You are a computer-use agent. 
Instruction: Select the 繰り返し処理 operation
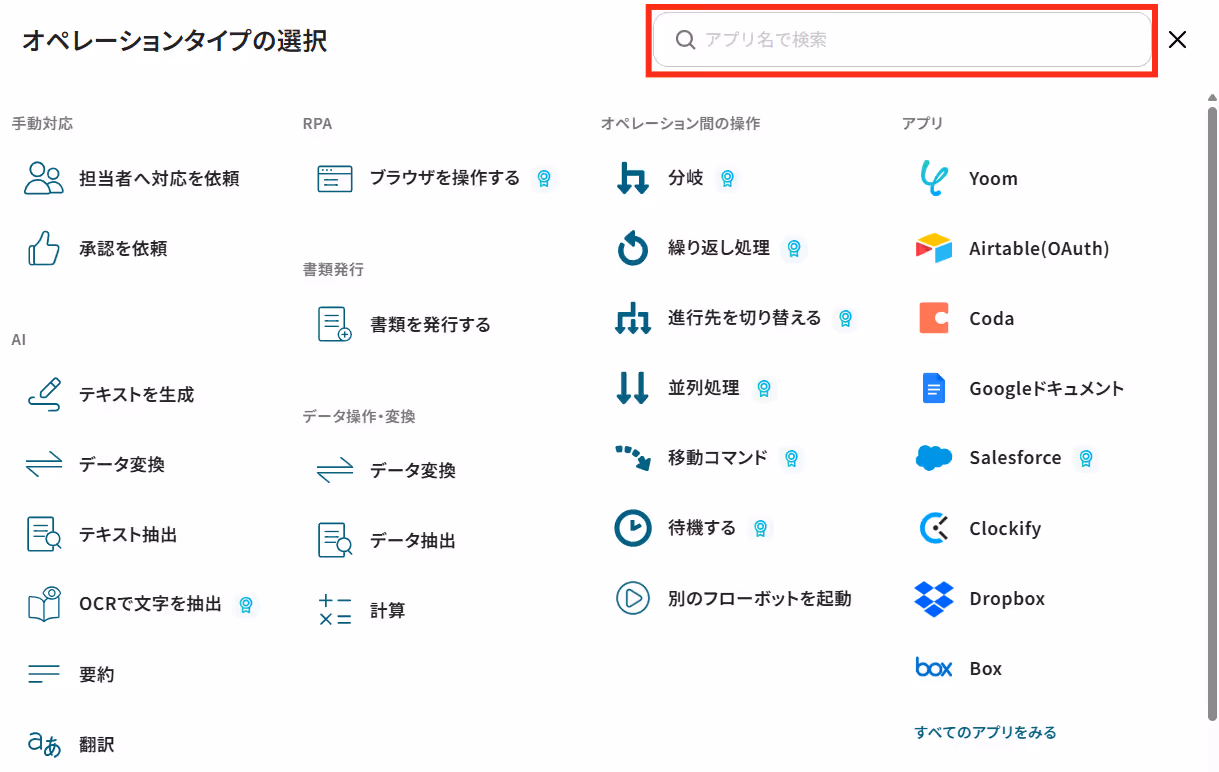[x=719, y=248]
